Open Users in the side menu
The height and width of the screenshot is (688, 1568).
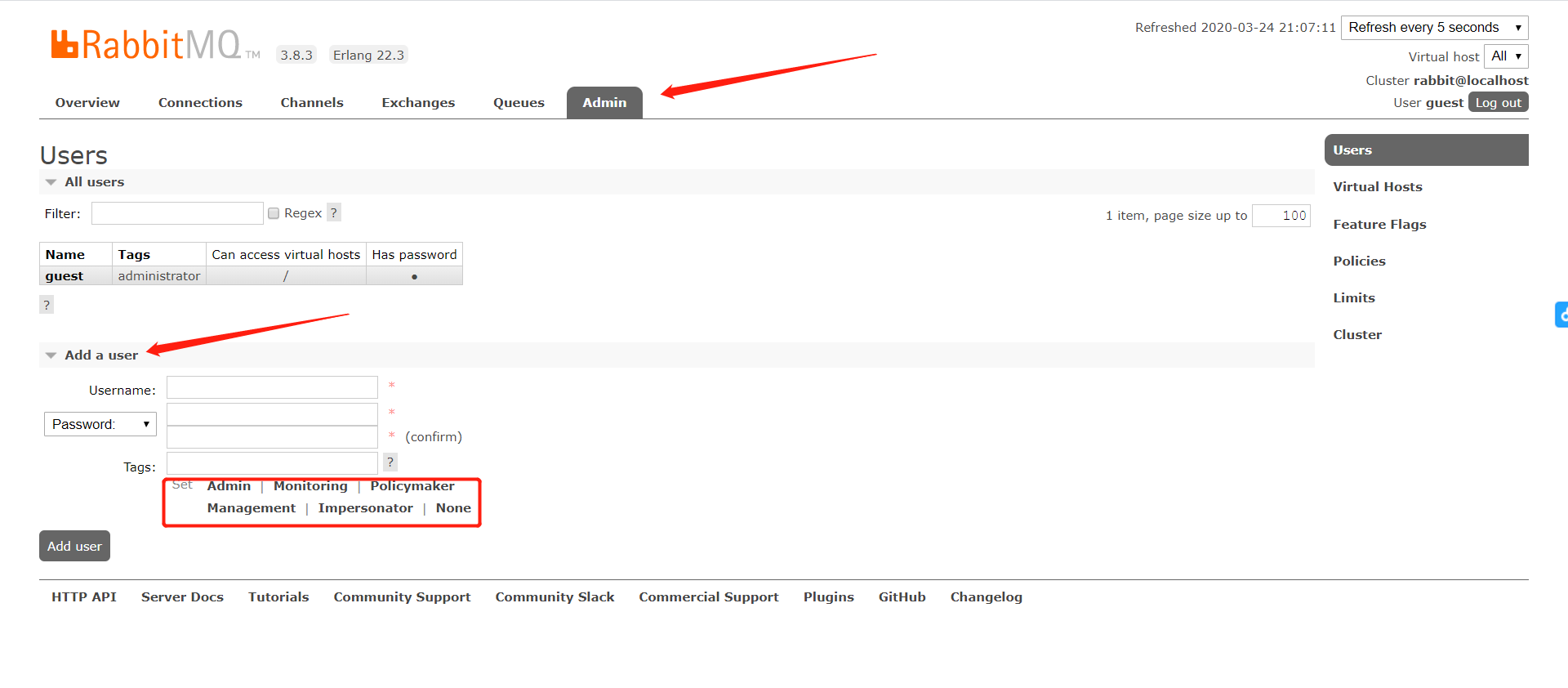tap(1426, 150)
